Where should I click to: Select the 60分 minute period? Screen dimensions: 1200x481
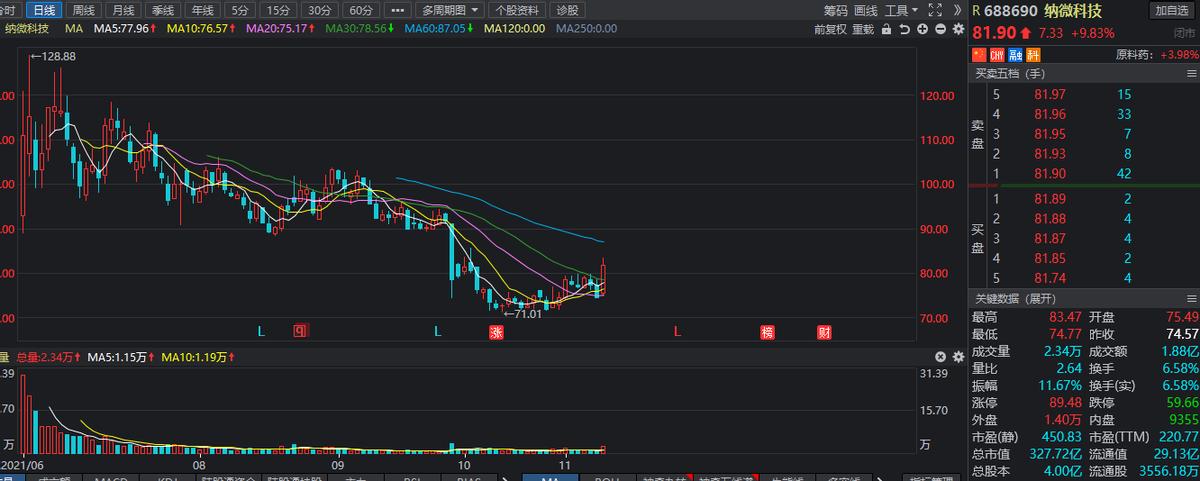361,10
